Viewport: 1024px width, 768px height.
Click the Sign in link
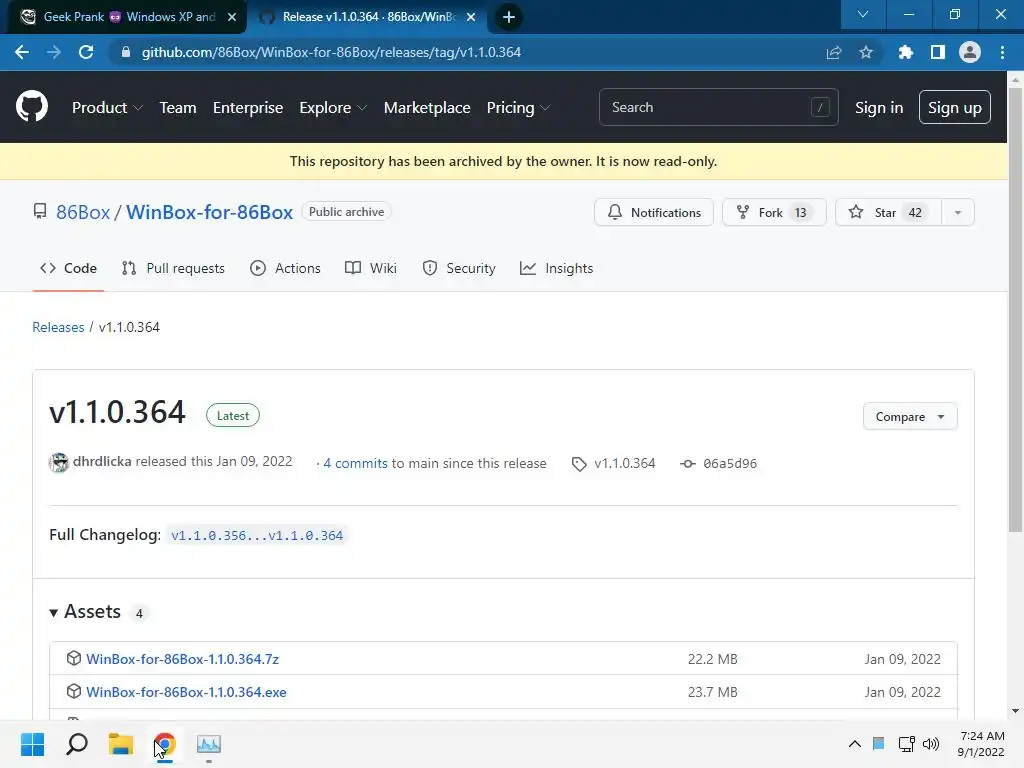[x=879, y=108]
